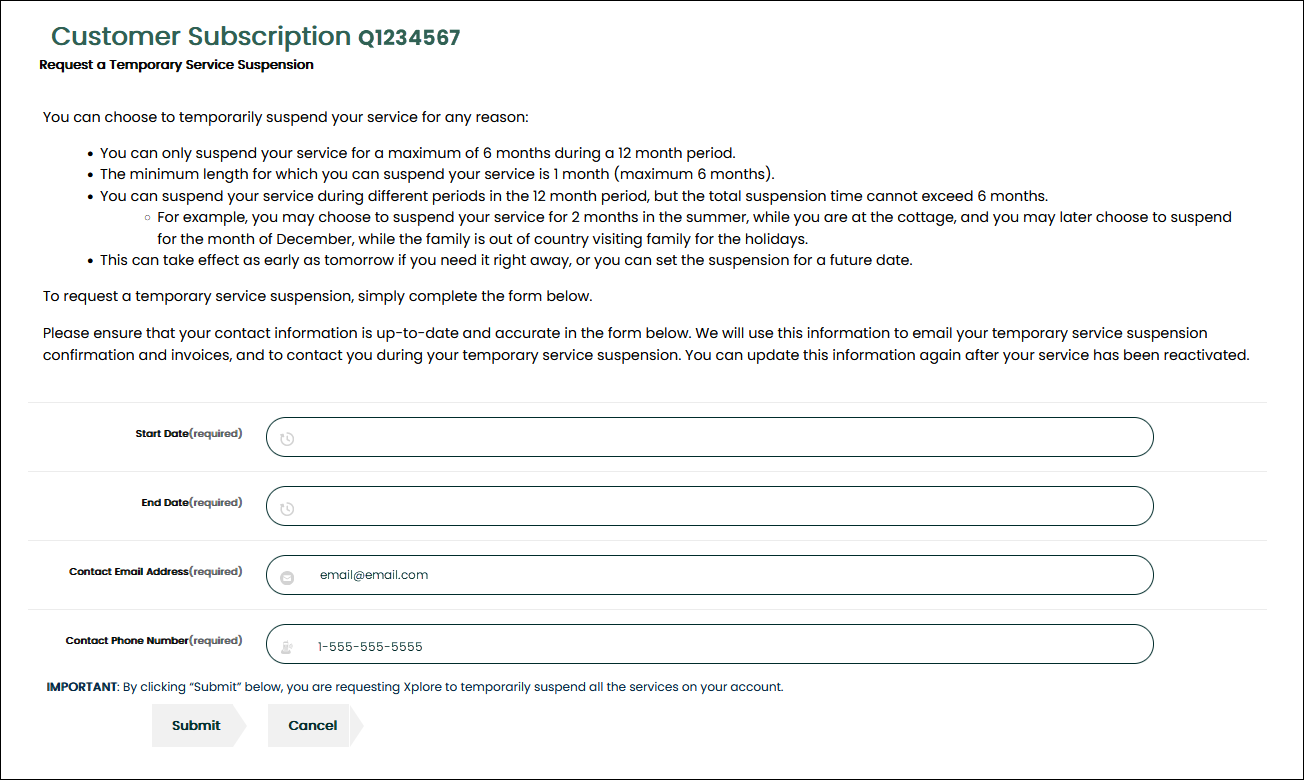
Task: Focus the End Date input box
Action: (x=710, y=506)
